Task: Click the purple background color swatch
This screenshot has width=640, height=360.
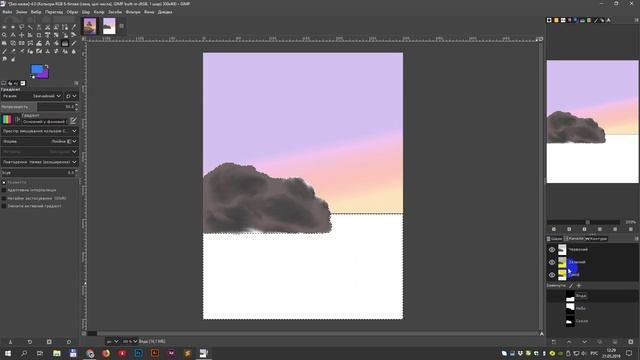Action: (x=44, y=74)
